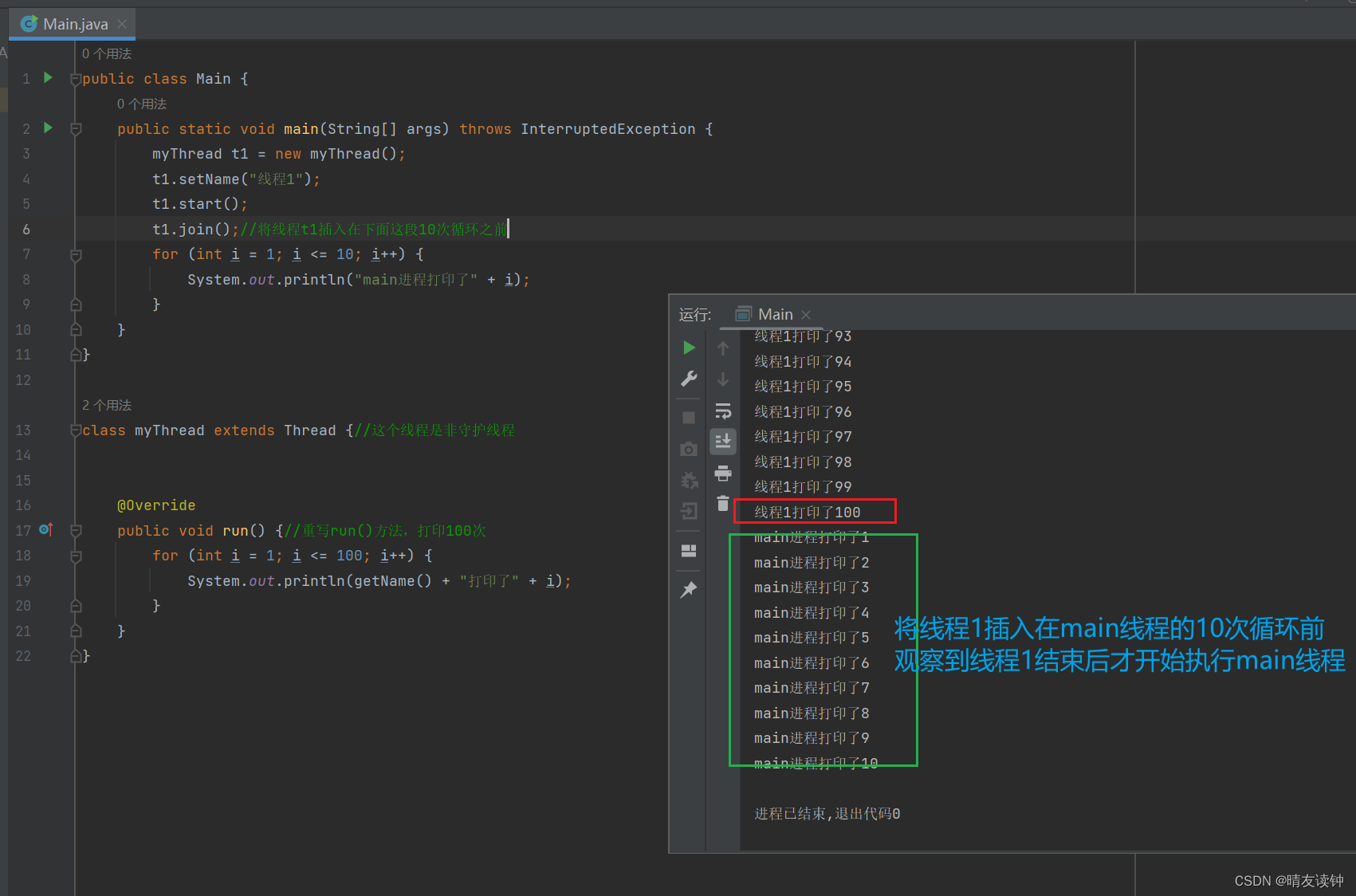
Task: Close the Main run tab
Action: (806, 315)
